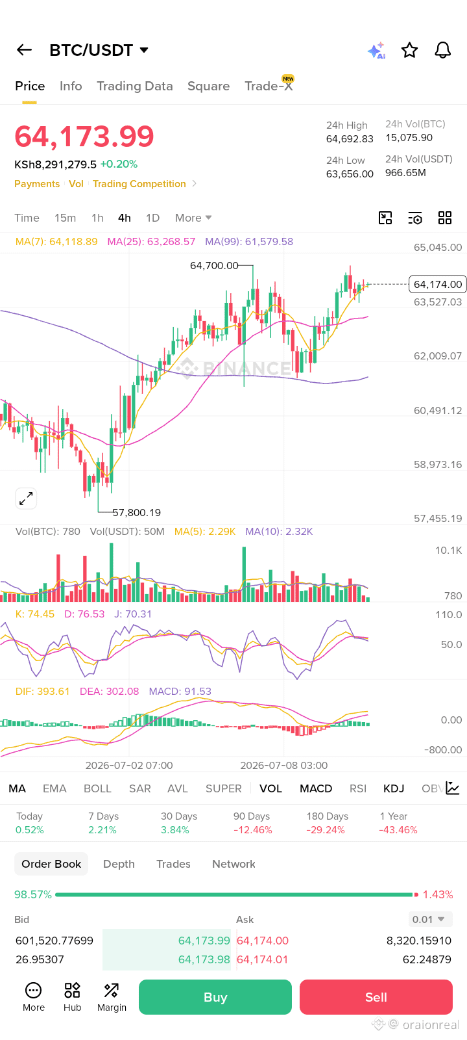Expand chart to fullscreen with arrows icon
467x1040 pixels.
pos(27,499)
